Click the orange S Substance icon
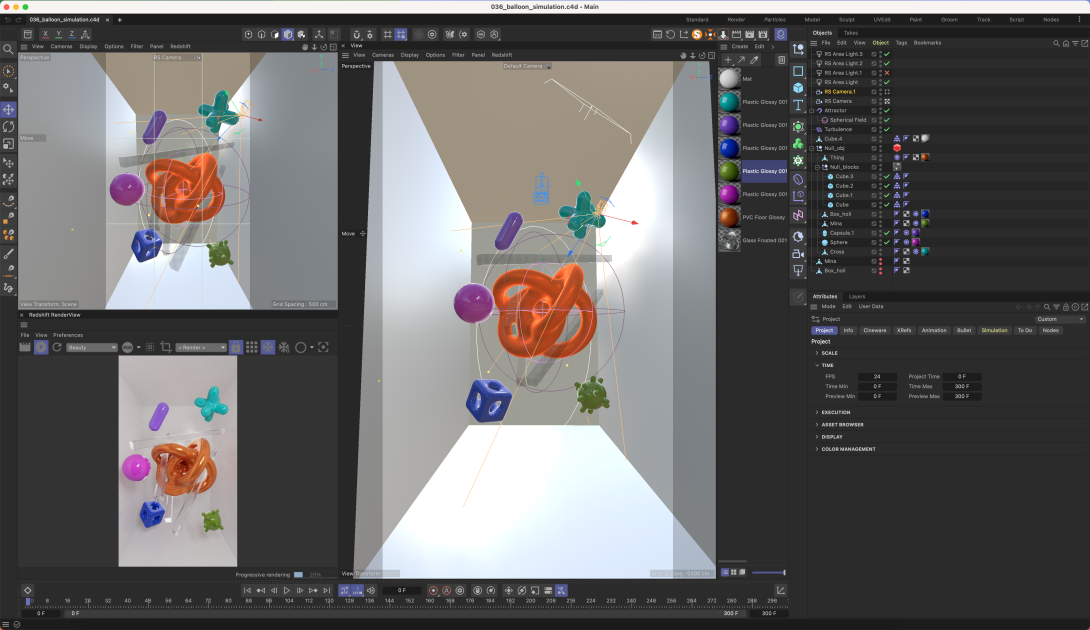This screenshot has height=630, width=1090. point(697,34)
